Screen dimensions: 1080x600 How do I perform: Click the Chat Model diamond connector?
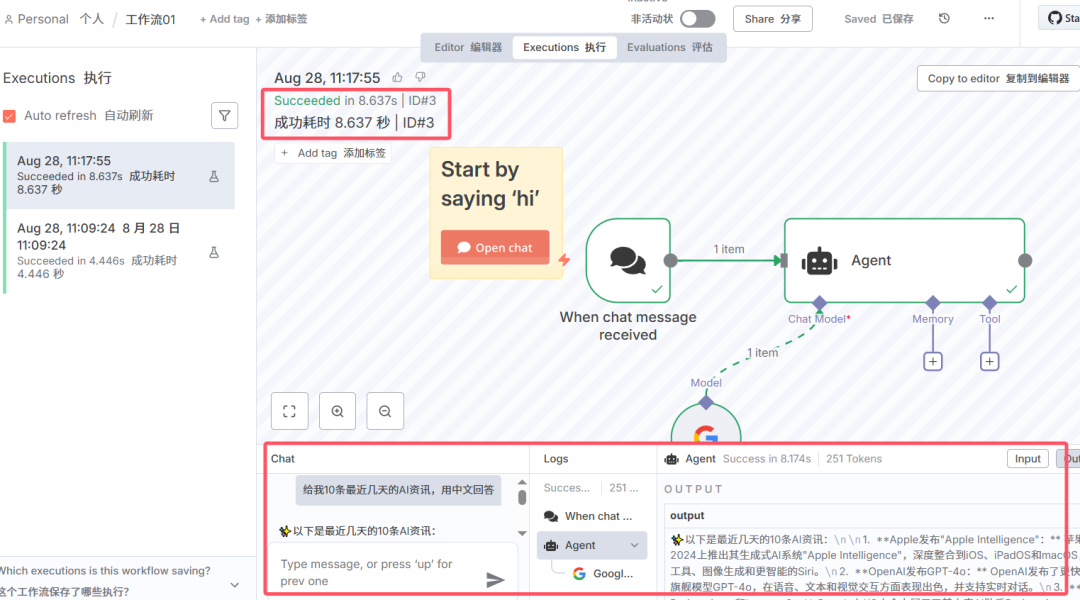[x=819, y=303]
